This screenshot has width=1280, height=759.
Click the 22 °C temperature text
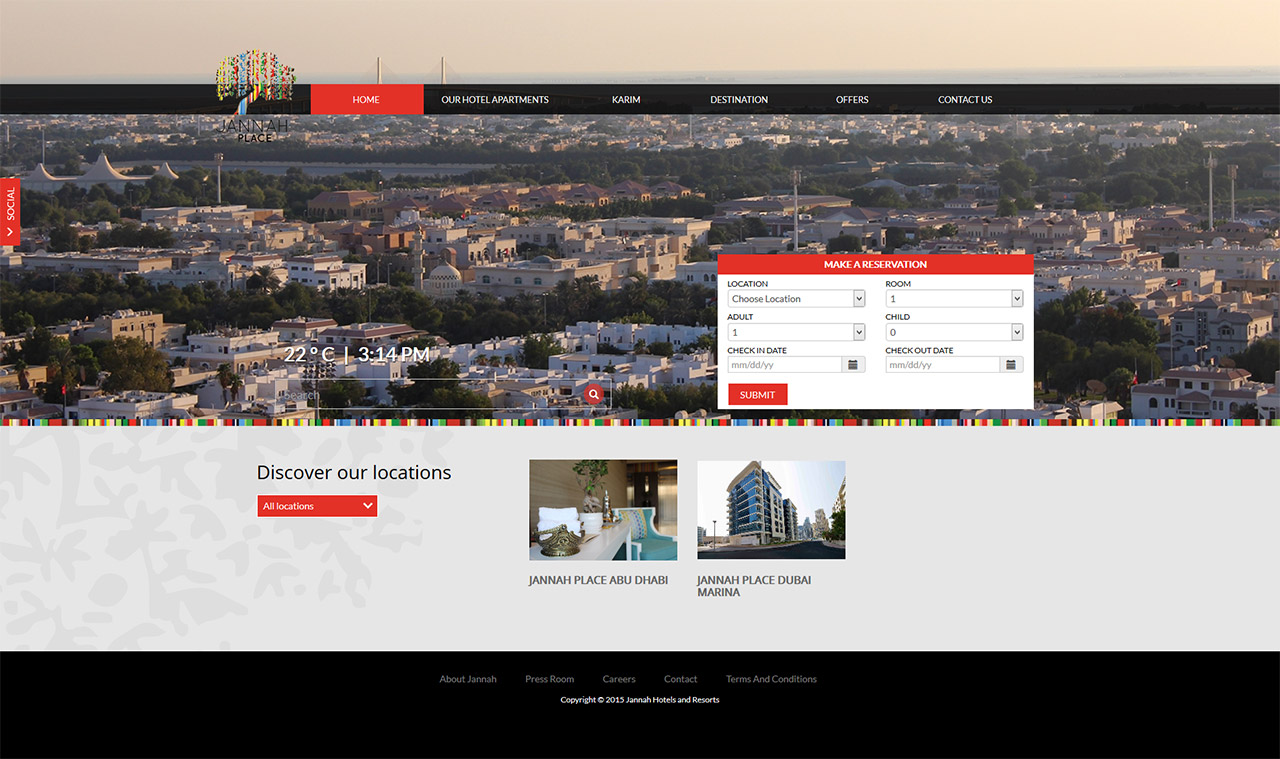pyautogui.click(x=309, y=354)
